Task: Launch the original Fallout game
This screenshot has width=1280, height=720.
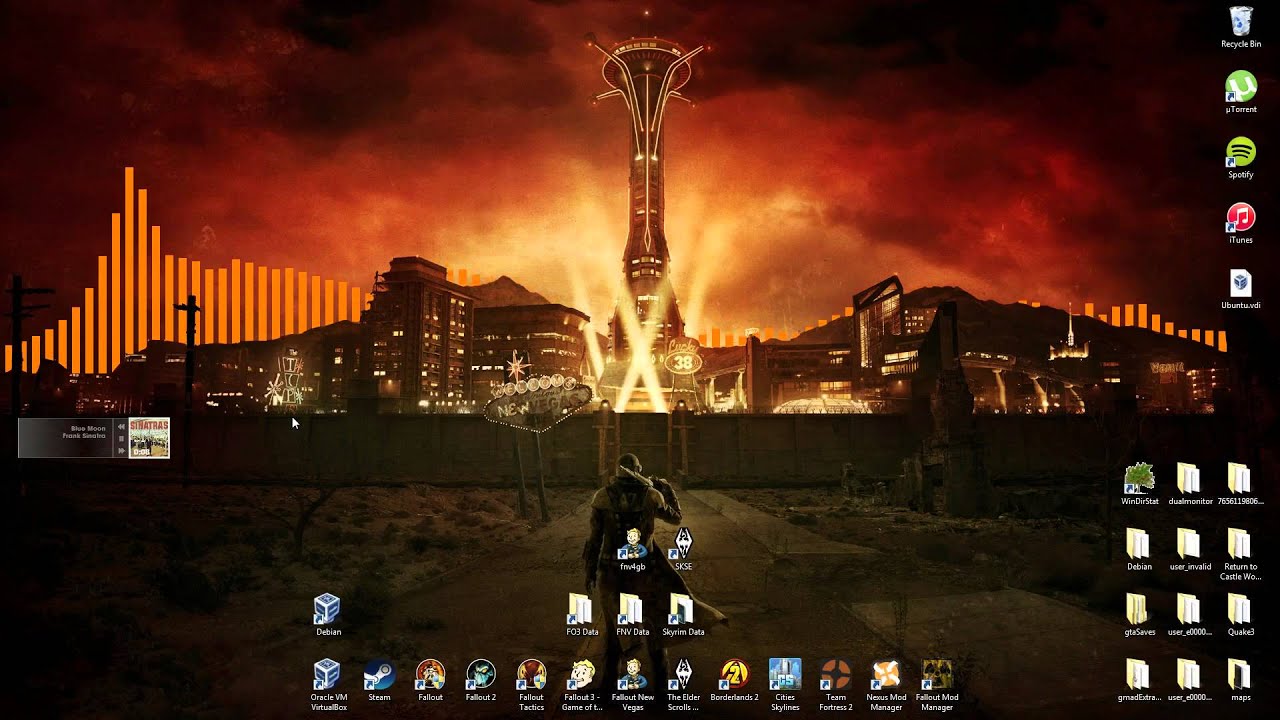Action: pos(430,680)
